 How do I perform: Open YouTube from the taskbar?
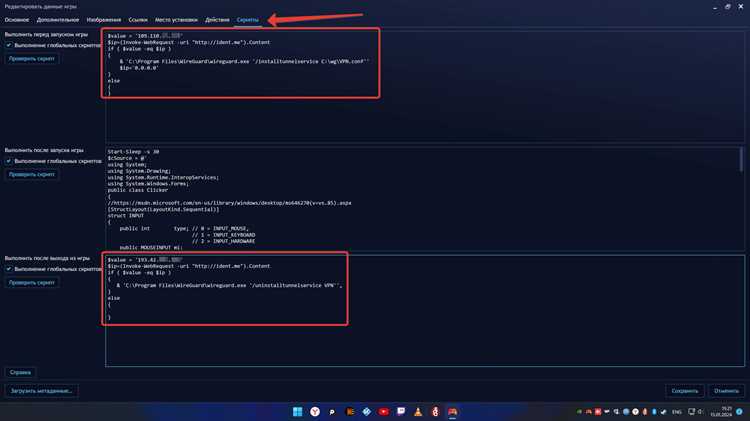tap(384, 411)
